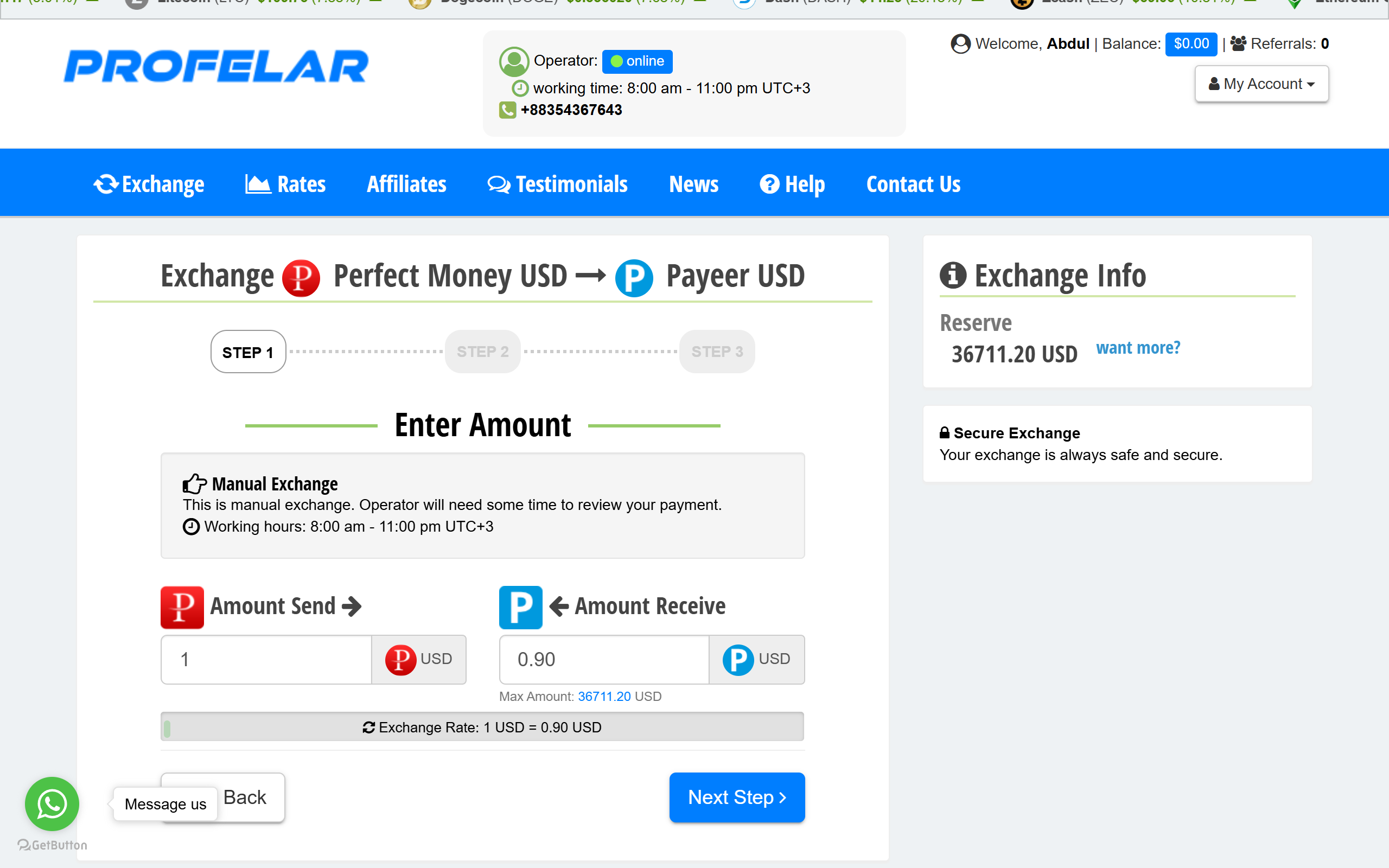Click the Secure Exchange lock icon
The width and height of the screenshot is (1389, 868).
tap(944, 433)
